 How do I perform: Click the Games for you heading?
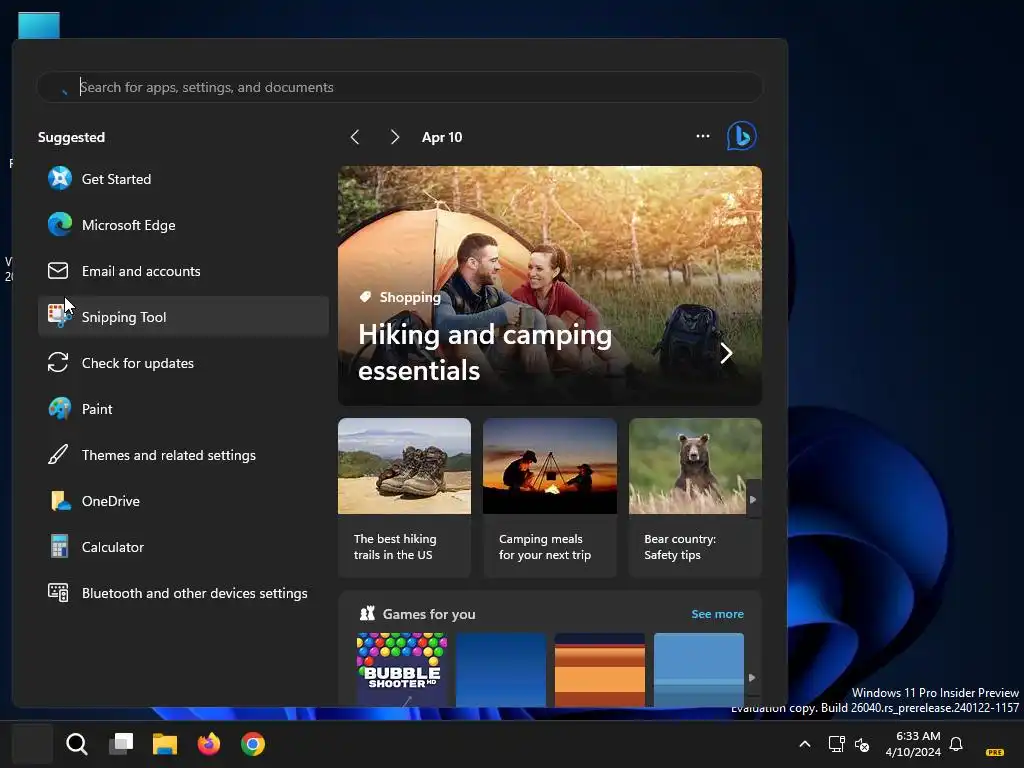(x=429, y=614)
